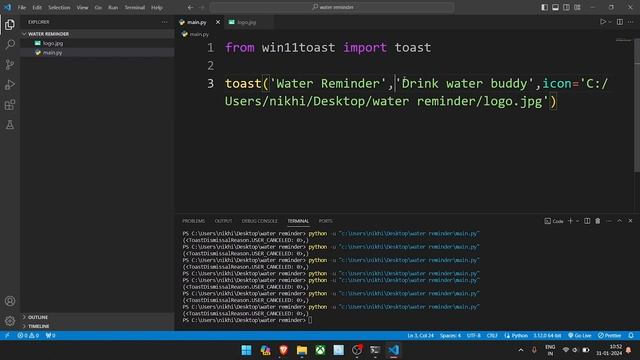Open notifications bell in status bar

click(631, 336)
